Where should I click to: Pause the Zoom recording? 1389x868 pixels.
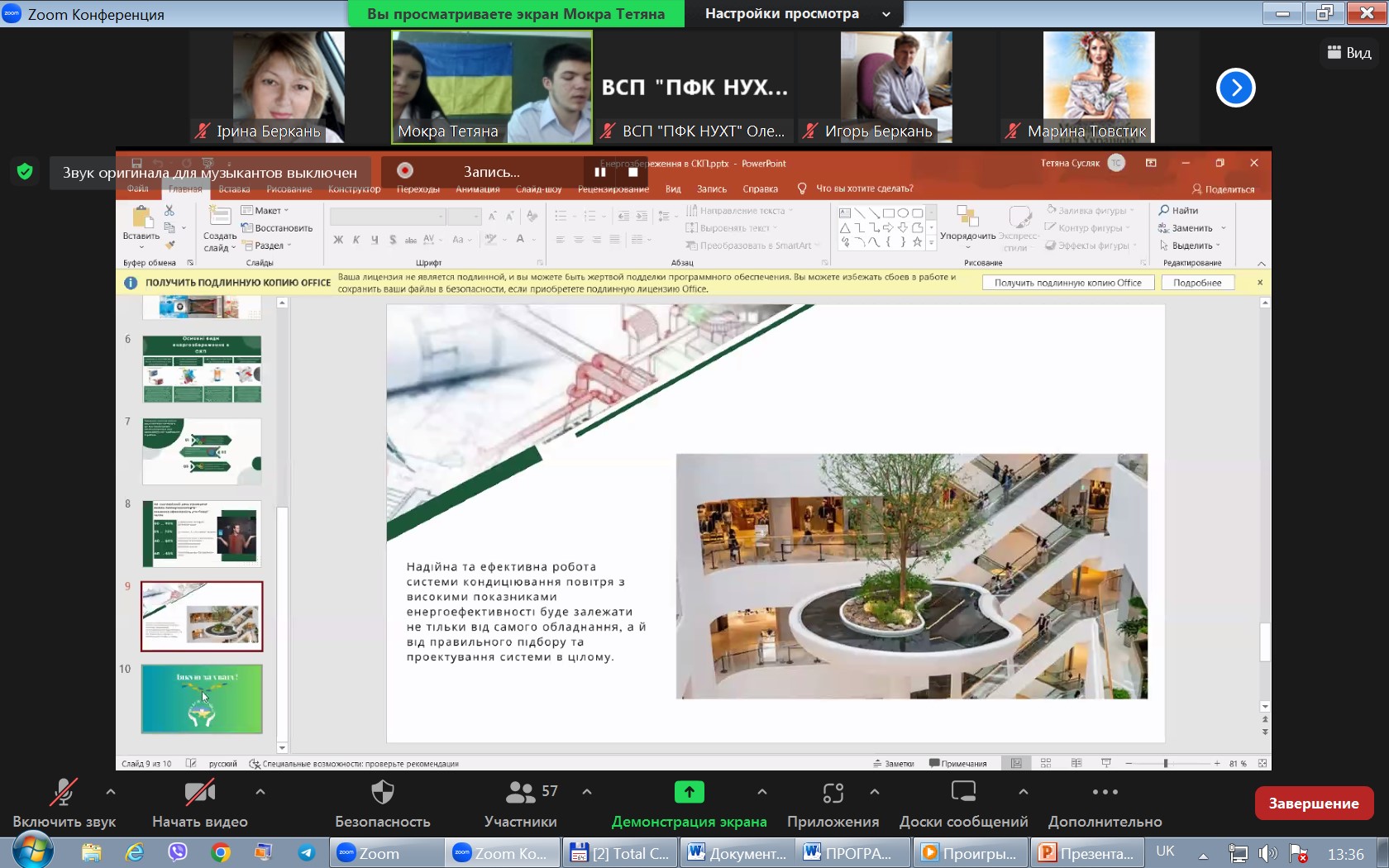click(600, 172)
